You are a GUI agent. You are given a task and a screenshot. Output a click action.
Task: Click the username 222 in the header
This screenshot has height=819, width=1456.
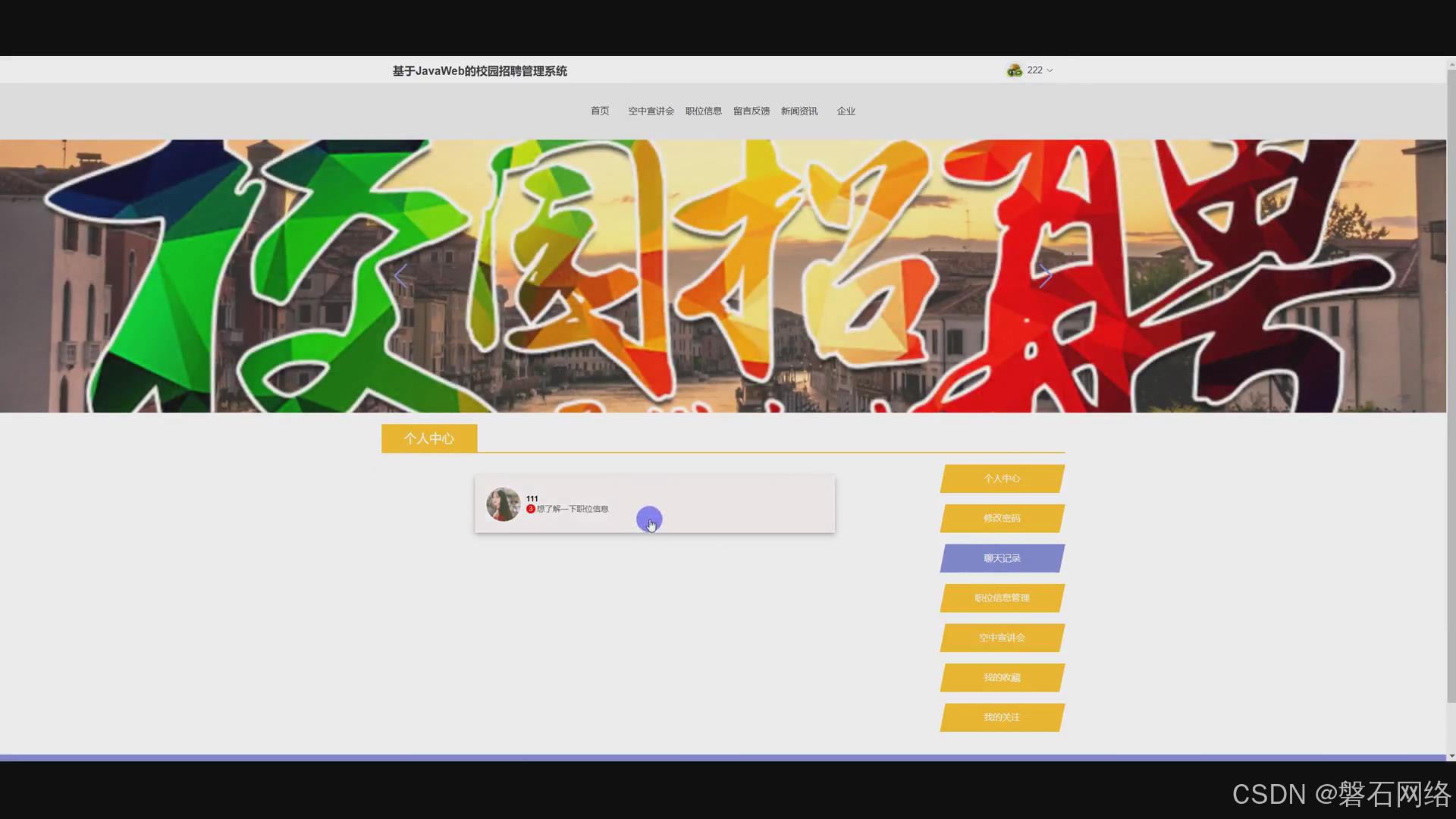[x=1034, y=70]
